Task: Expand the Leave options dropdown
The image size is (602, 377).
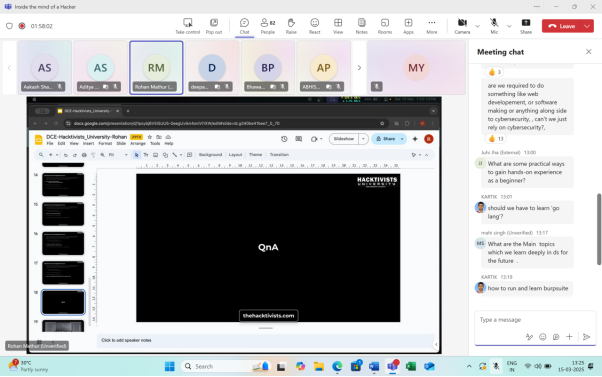Action: 587,26
